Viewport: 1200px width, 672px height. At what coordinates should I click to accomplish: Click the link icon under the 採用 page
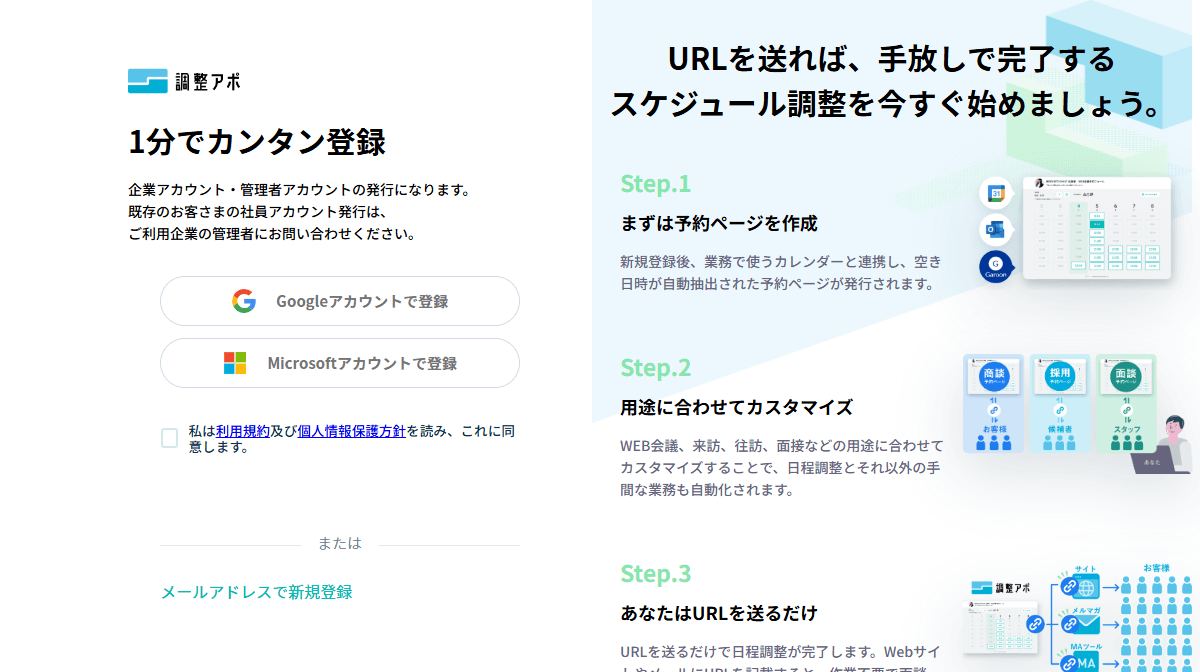tap(1061, 410)
